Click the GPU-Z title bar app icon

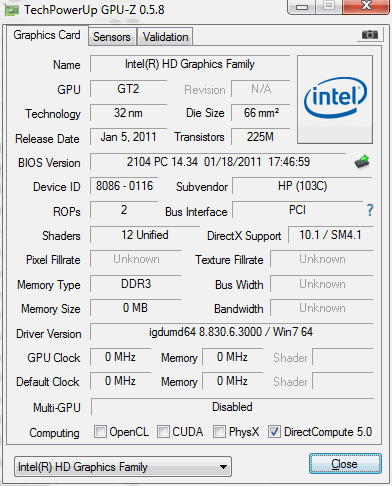(x=11, y=10)
